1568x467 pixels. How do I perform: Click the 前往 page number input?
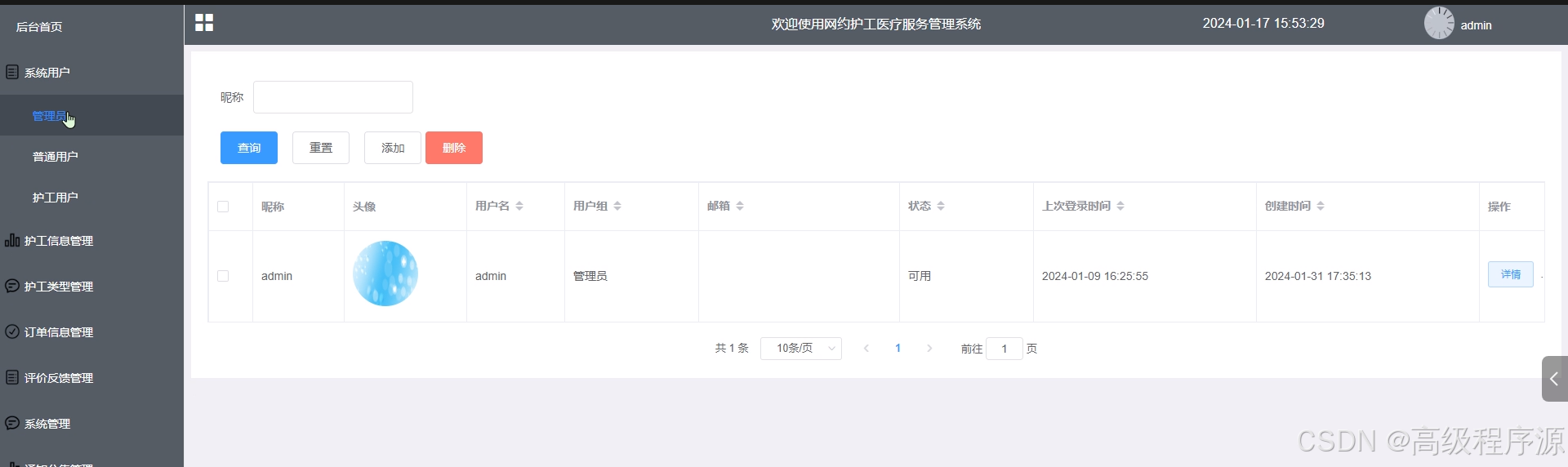tap(1004, 349)
